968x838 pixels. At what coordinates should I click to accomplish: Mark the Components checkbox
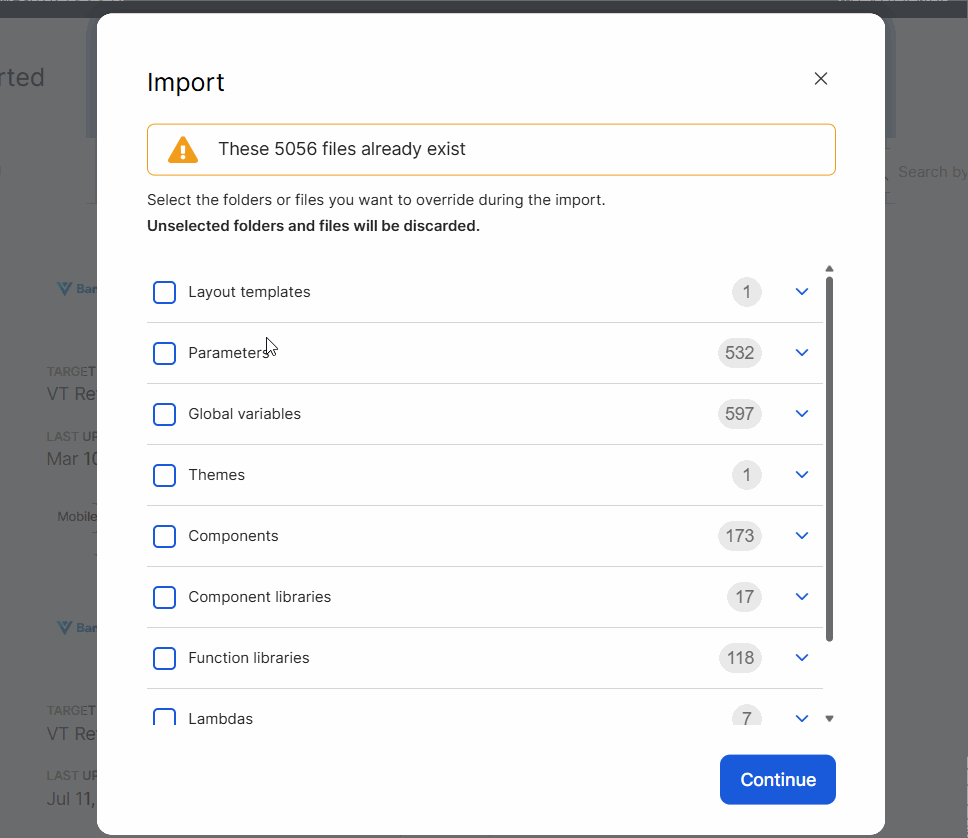tap(164, 536)
